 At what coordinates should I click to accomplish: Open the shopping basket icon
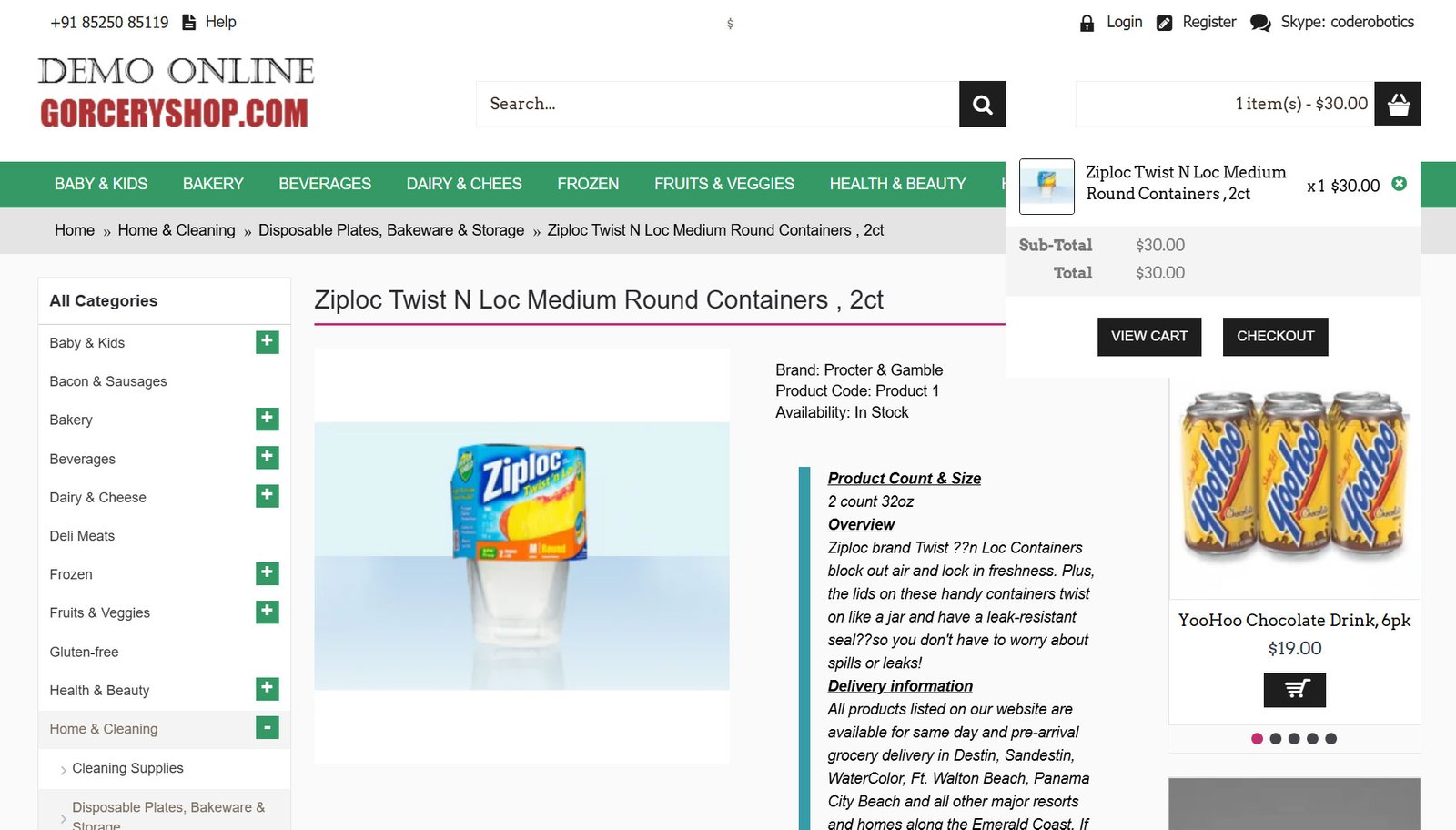tap(1397, 104)
